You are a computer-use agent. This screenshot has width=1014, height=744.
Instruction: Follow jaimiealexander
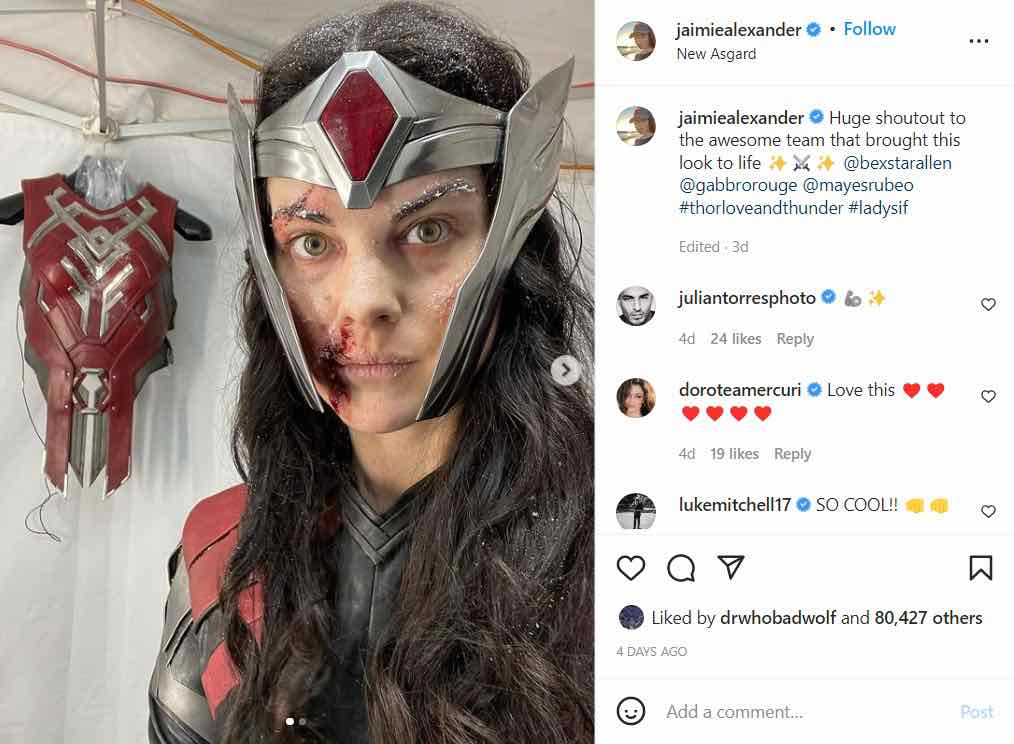[x=869, y=29]
